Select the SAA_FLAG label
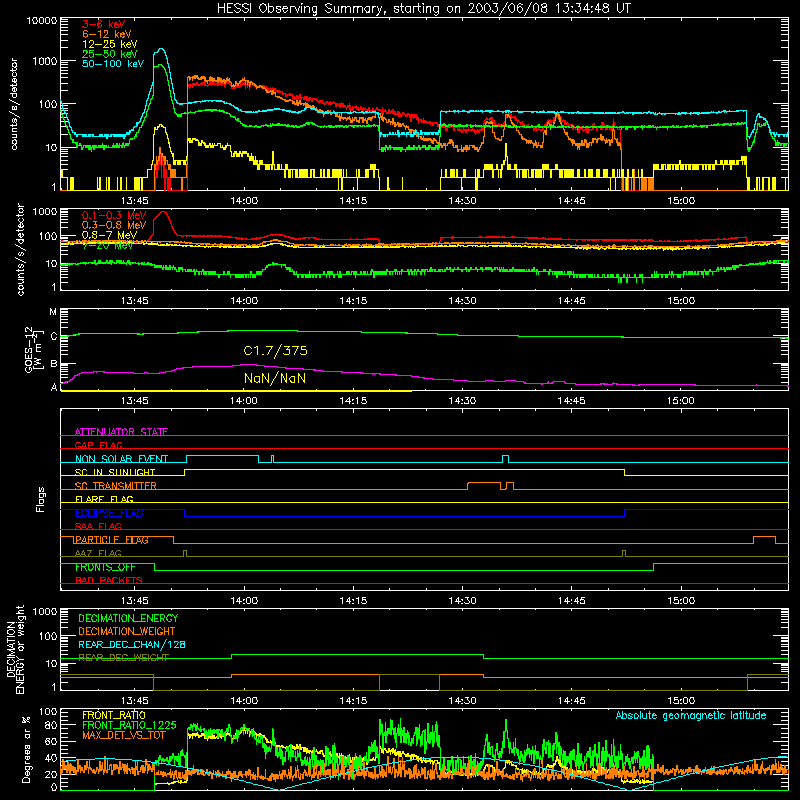The height and width of the screenshot is (800, 800). (98, 526)
